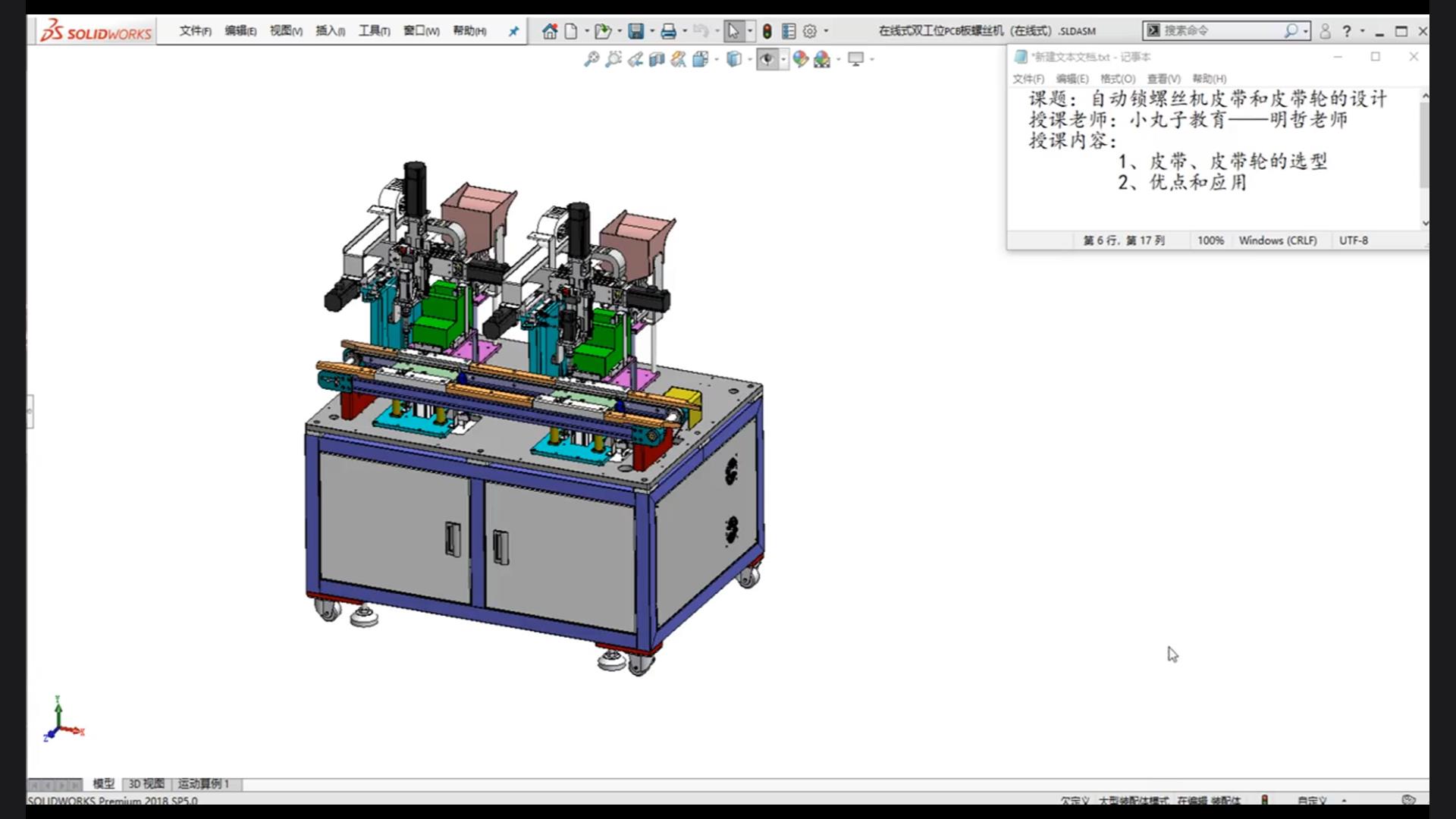Toggle the Section View tool
This screenshot has width=1456, height=819.
point(657,59)
